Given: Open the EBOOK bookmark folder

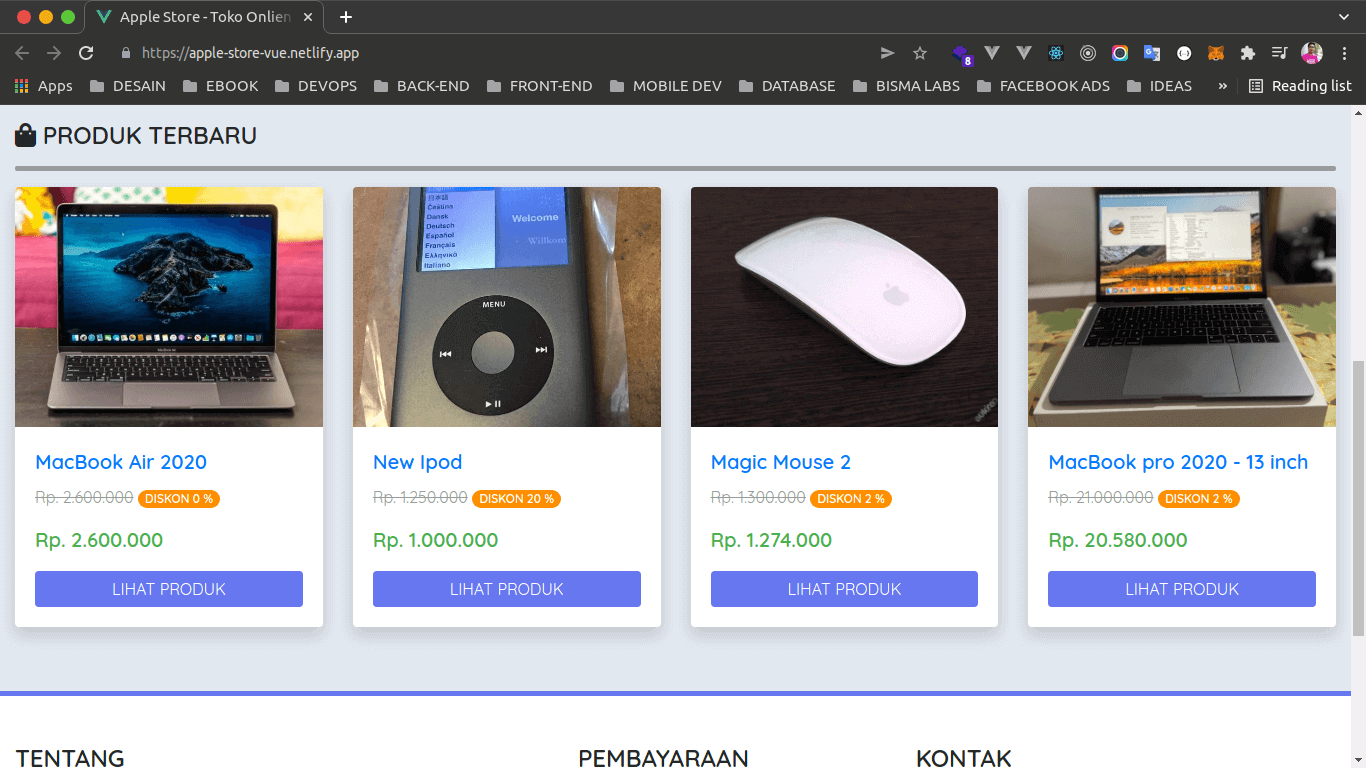Looking at the screenshot, I should 221,86.
